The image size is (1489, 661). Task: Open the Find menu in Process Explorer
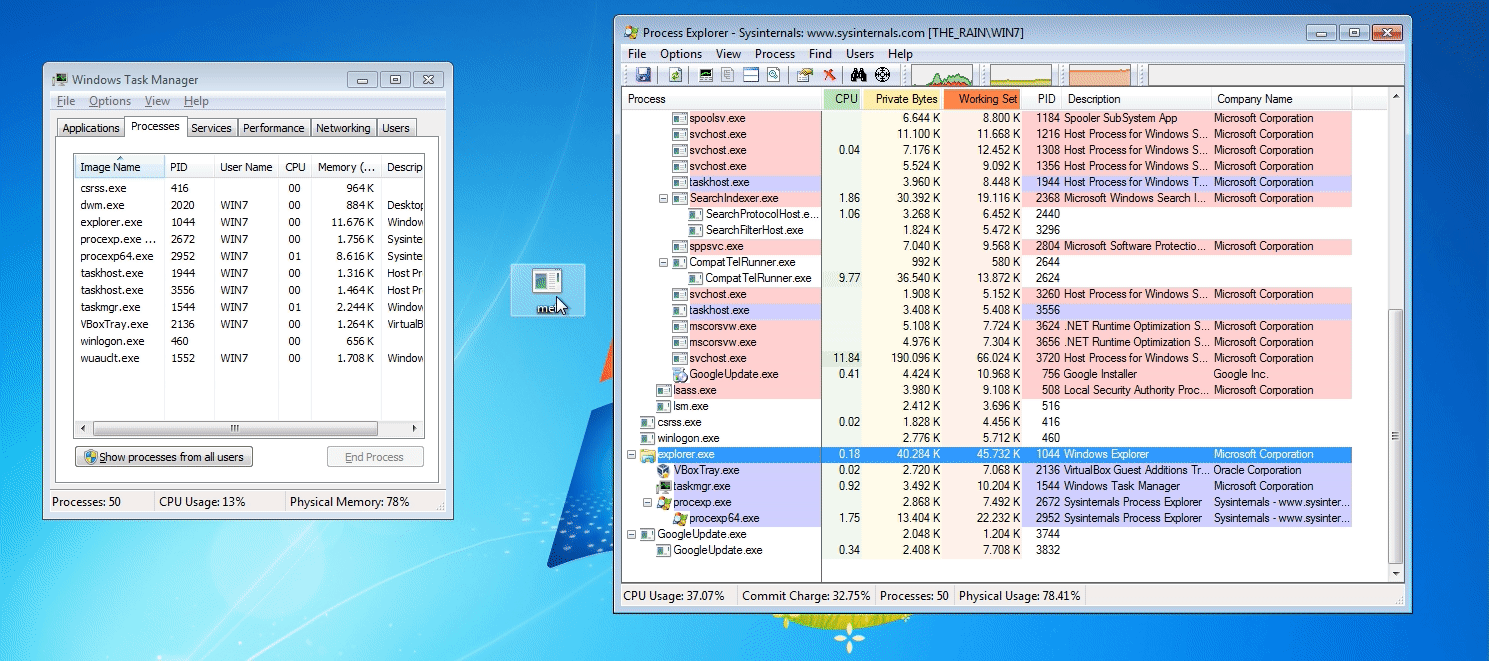[x=820, y=54]
